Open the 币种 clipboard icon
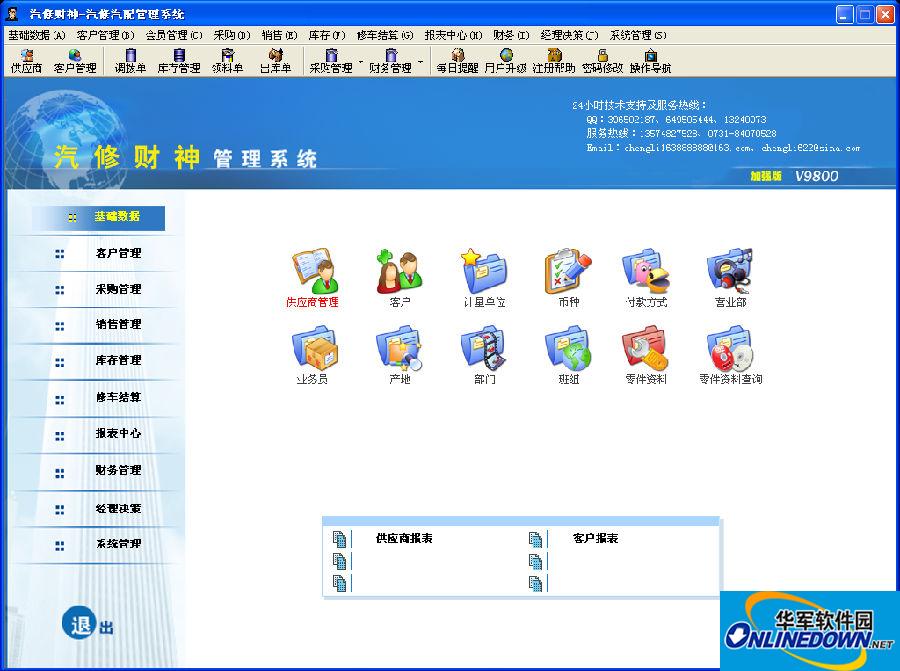The width and height of the screenshot is (900, 671). pos(568,278)
